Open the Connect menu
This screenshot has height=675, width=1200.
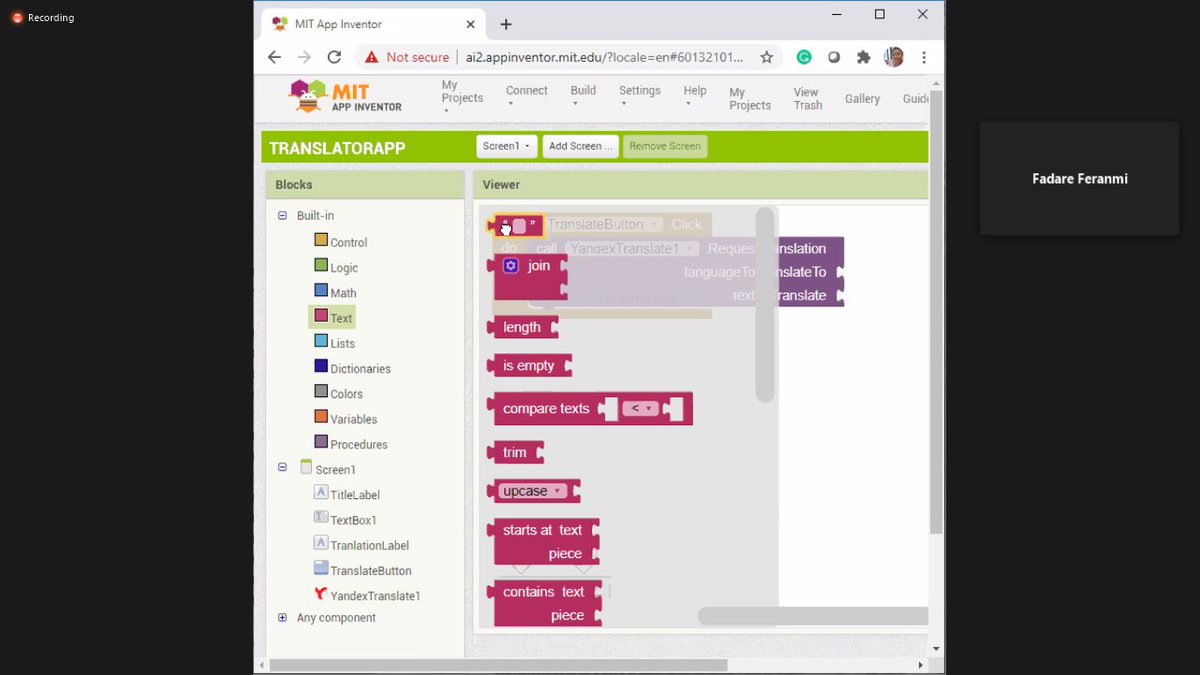526,96
